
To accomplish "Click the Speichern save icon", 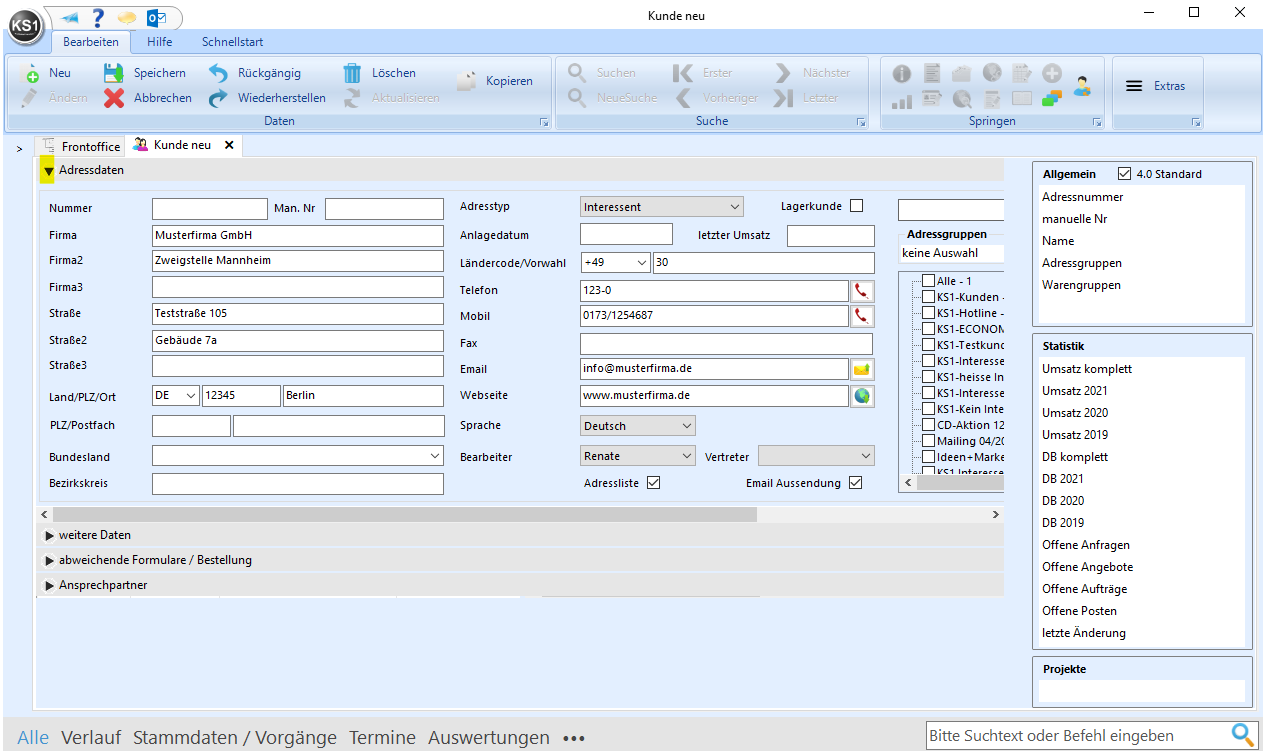I will (x=113, y=73).
